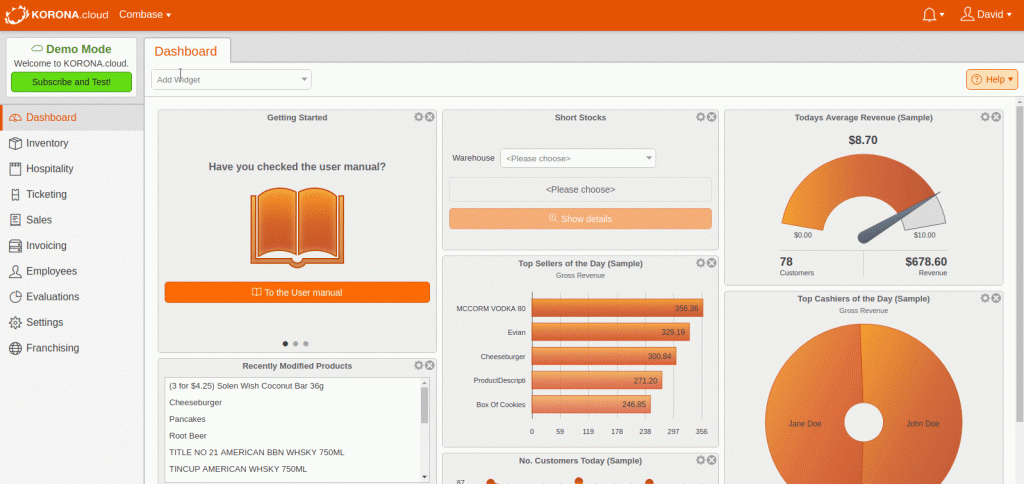Viewport: 1024px width, 484px height.
Task: Click the Sales sidebar icon
Action: pos(15,220)
